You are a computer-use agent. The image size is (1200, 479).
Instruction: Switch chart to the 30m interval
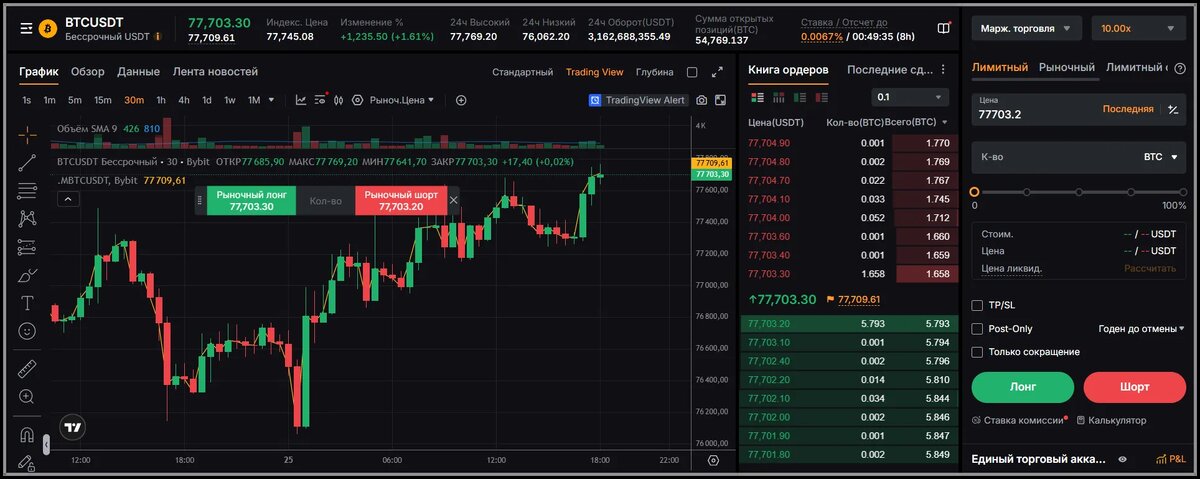tap(134, 100)
